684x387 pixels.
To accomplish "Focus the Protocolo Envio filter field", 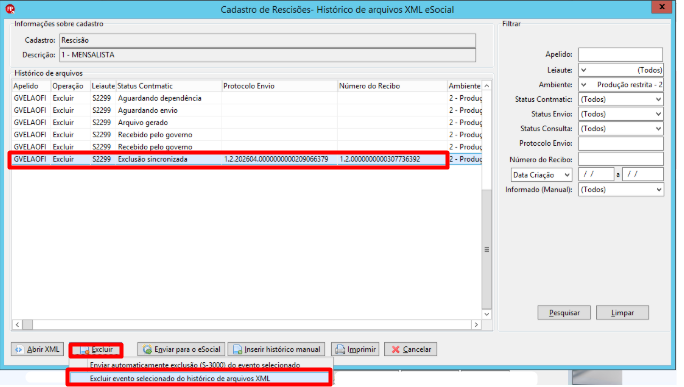I will (620, 143).
